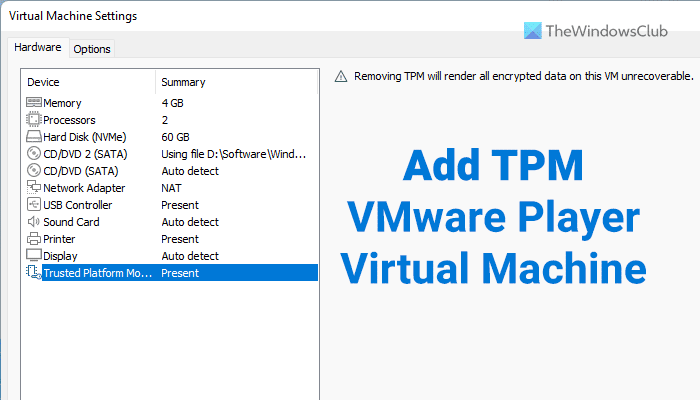Select the CD/DVD 2 (SATA) label
Screen dimensions: 700x400
pos(85,154)
